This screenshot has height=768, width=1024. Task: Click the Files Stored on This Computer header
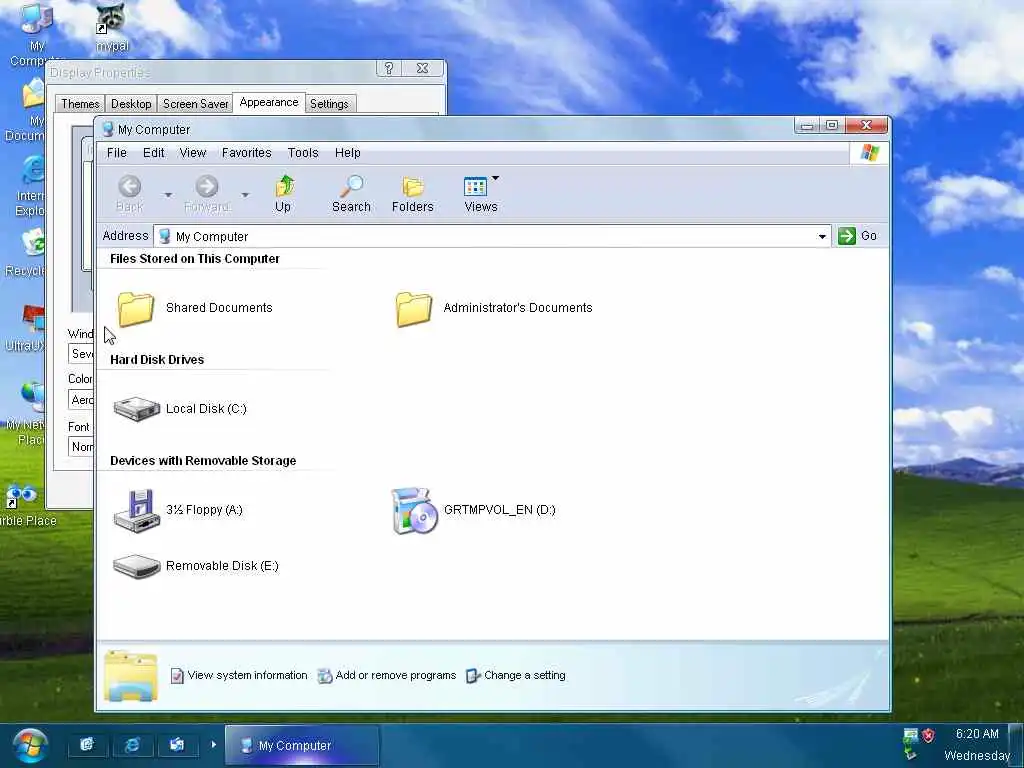tap(195, 259)
